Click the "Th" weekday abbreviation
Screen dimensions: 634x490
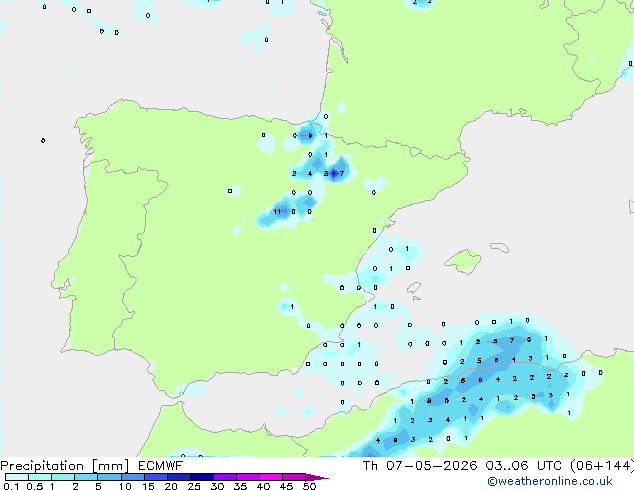(x=370, y=466)
